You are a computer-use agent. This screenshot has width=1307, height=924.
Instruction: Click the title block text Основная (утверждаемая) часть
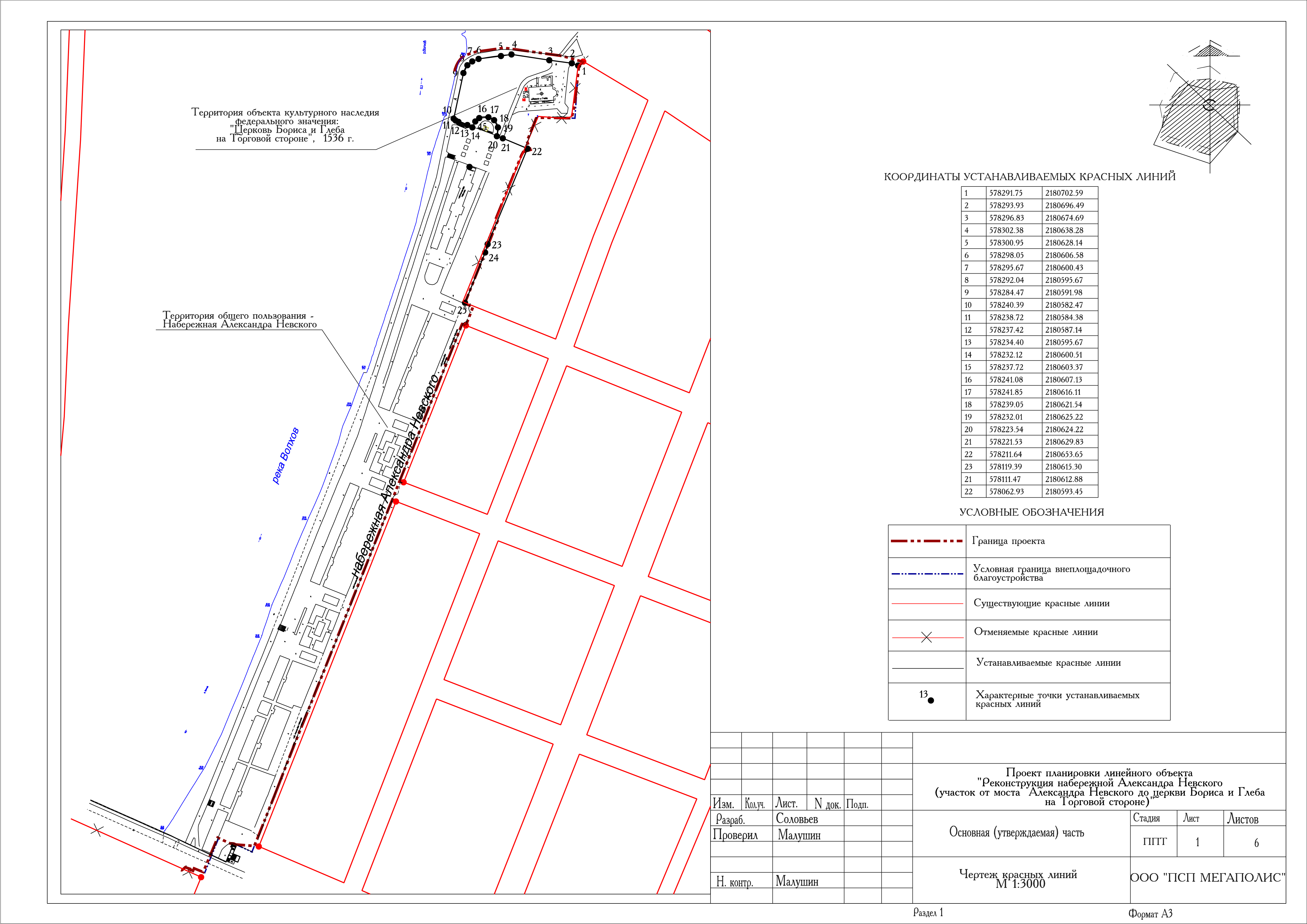pyautogui.click(x=1017, y=832)
